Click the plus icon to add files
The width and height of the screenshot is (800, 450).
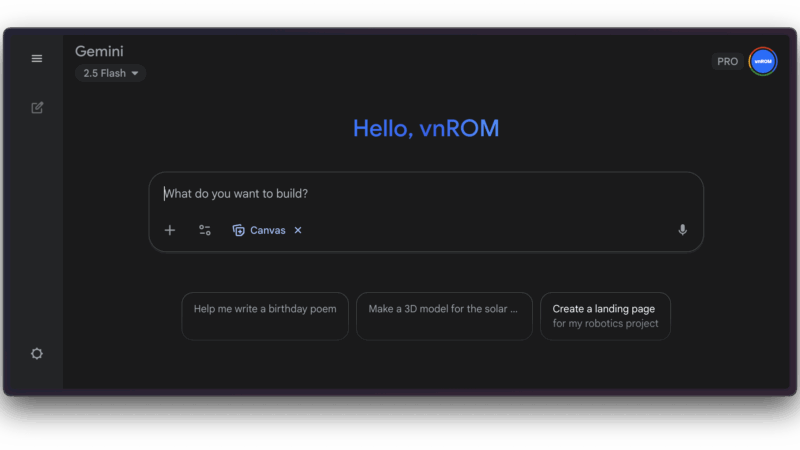pos(170,230)
